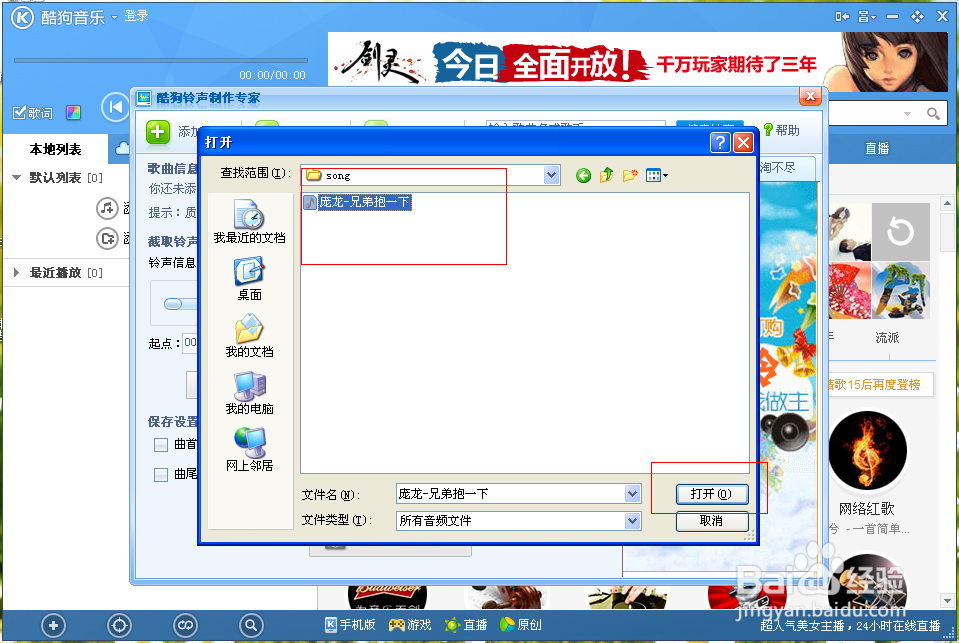959x643 pixels.
Task: Go back using the green arrow in Open dialog
Action: coord(583,174)
